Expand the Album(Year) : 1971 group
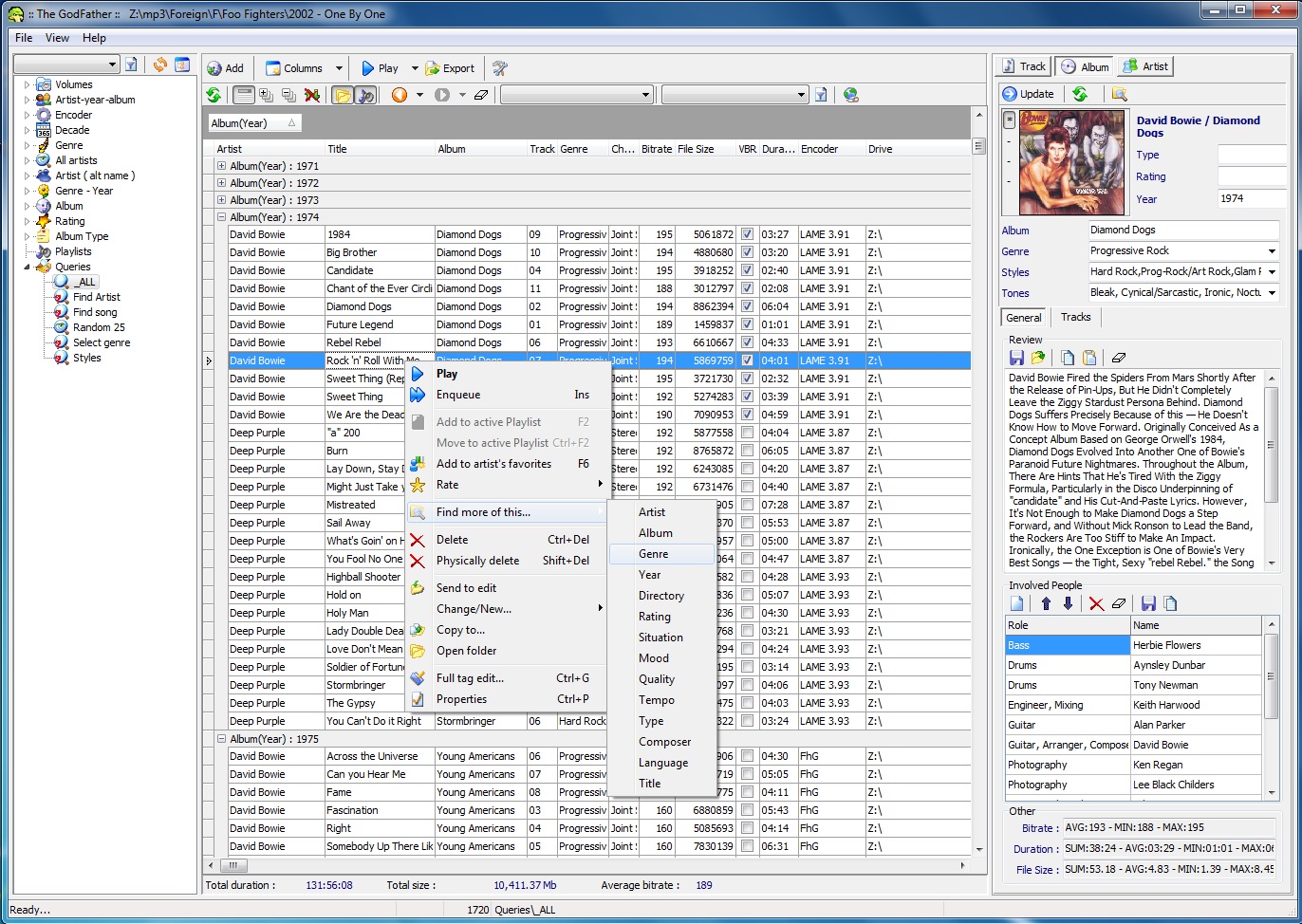 [x=221, y=165]
